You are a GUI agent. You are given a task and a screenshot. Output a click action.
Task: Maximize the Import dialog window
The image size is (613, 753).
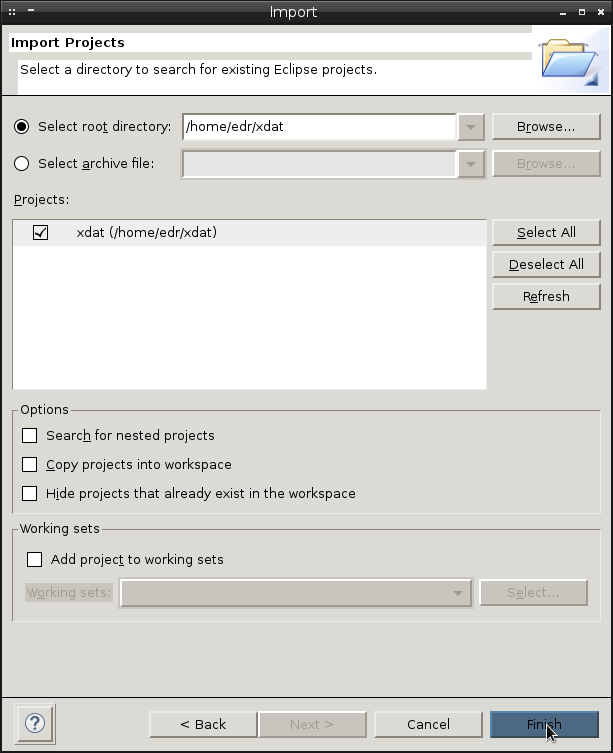(582, 12)
